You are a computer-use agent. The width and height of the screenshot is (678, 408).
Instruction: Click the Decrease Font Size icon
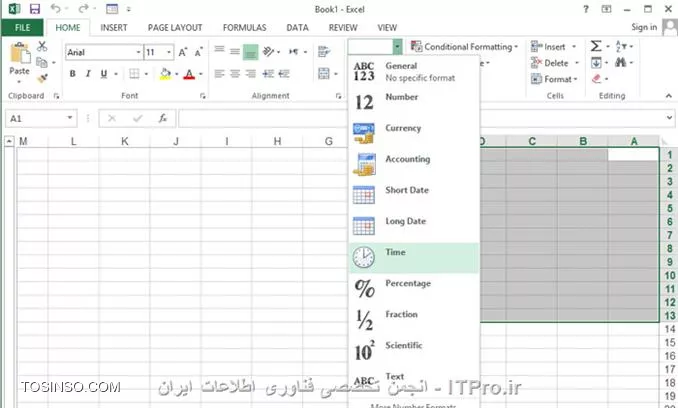click(x=198, y=52)
